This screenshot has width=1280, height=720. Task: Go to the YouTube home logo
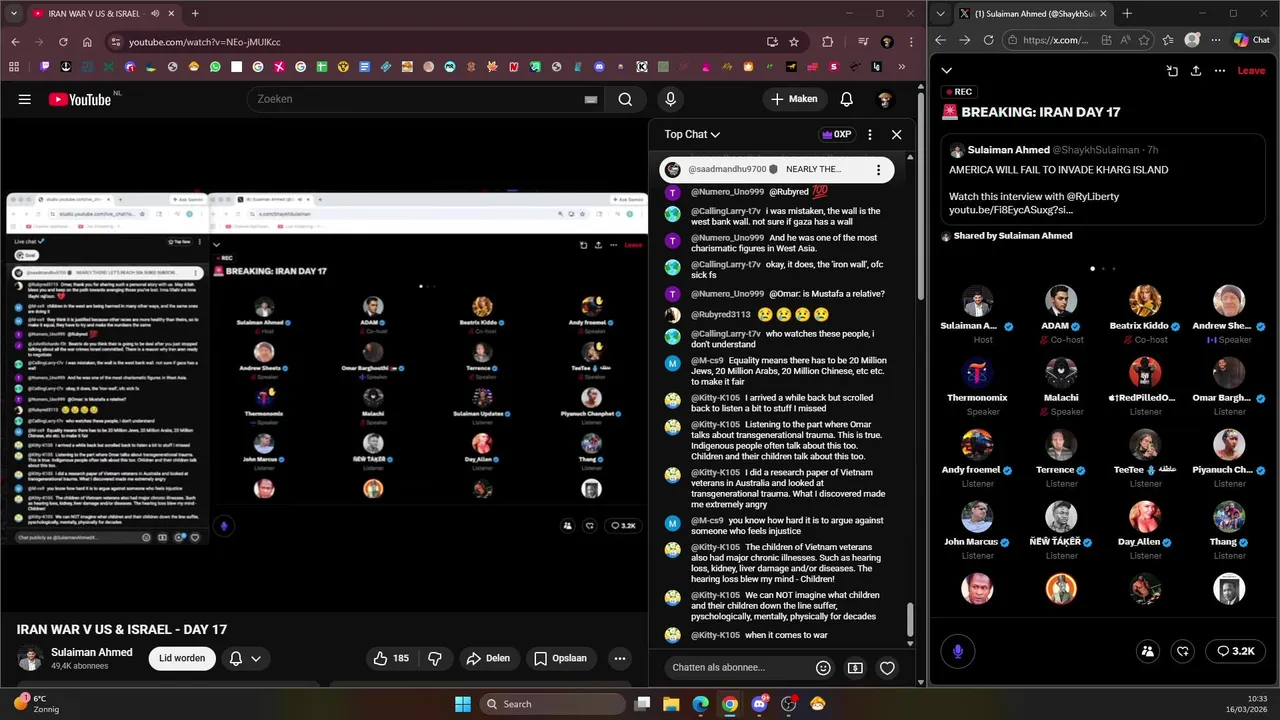[x=80, y=99]
